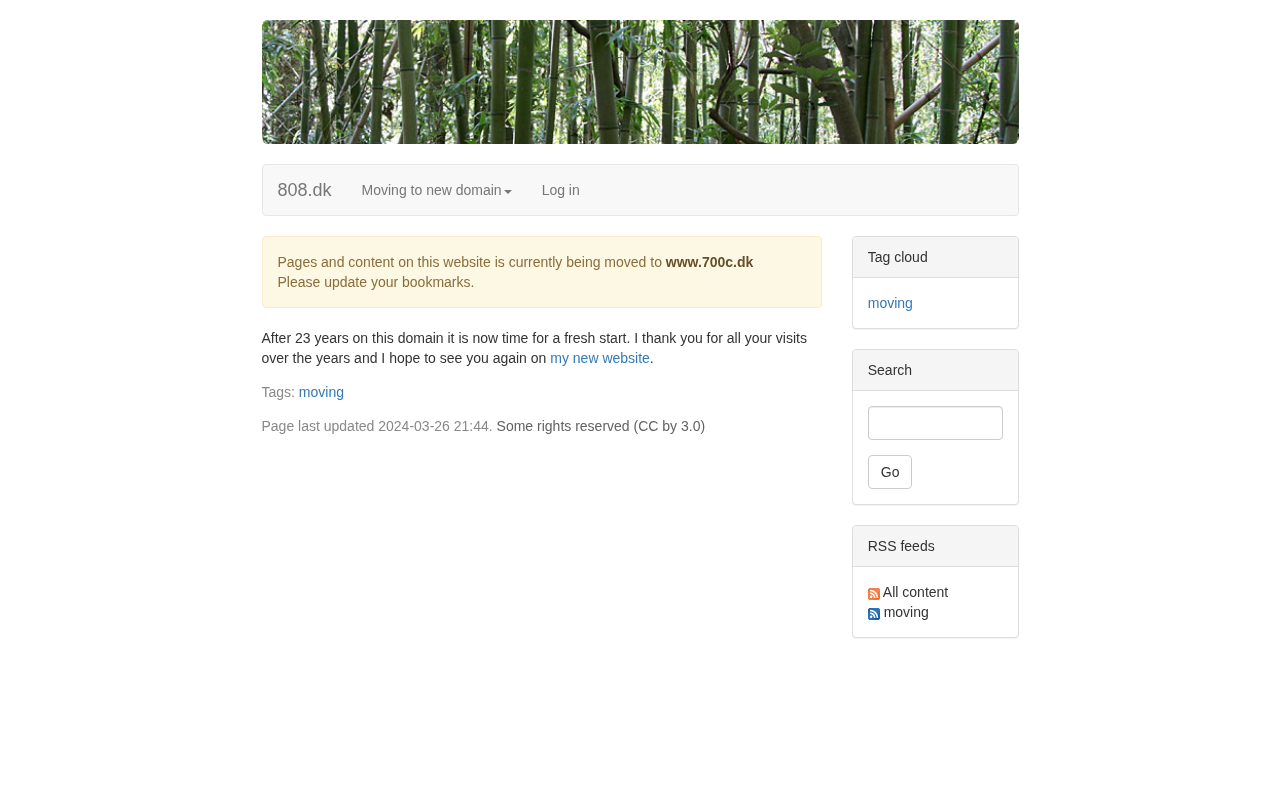Open the "All content" RSS feed link
1280x800 pixels.
915,592
